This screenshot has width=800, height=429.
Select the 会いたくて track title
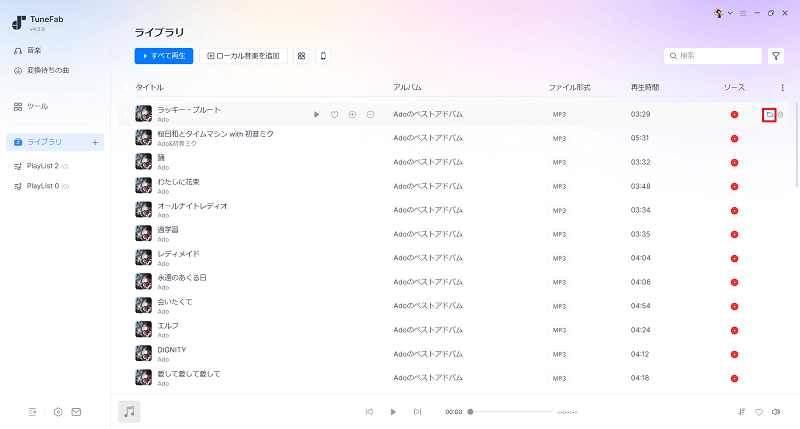click(x=174, y=301)
